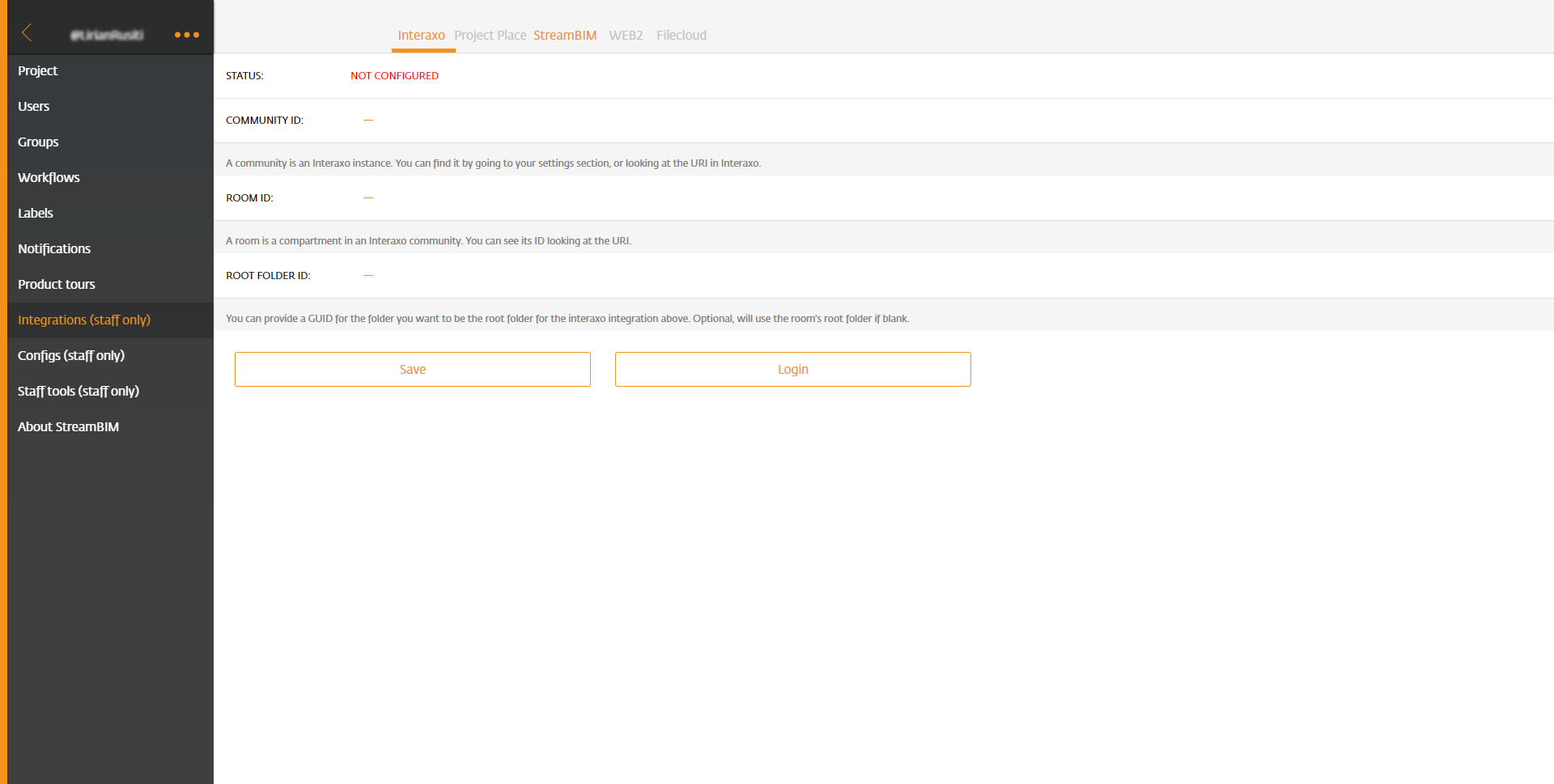Click the ROOT FOLDER ID: label

pyautogui.click(x=268, y=275)
